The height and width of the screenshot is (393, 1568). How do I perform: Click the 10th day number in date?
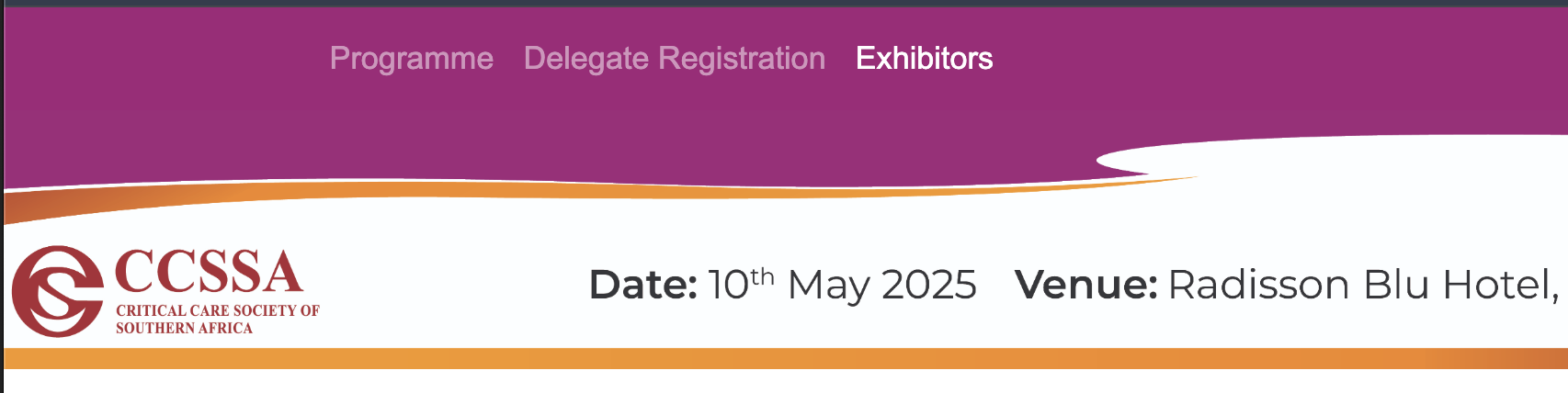coord(740,284)
